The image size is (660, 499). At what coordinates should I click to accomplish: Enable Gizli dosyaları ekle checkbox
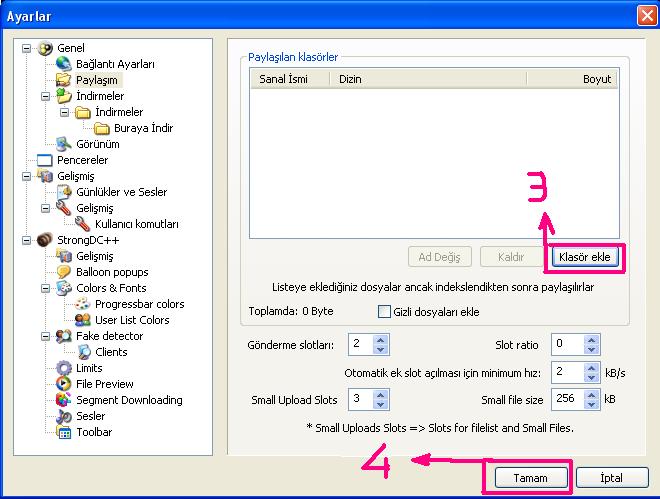384,312
